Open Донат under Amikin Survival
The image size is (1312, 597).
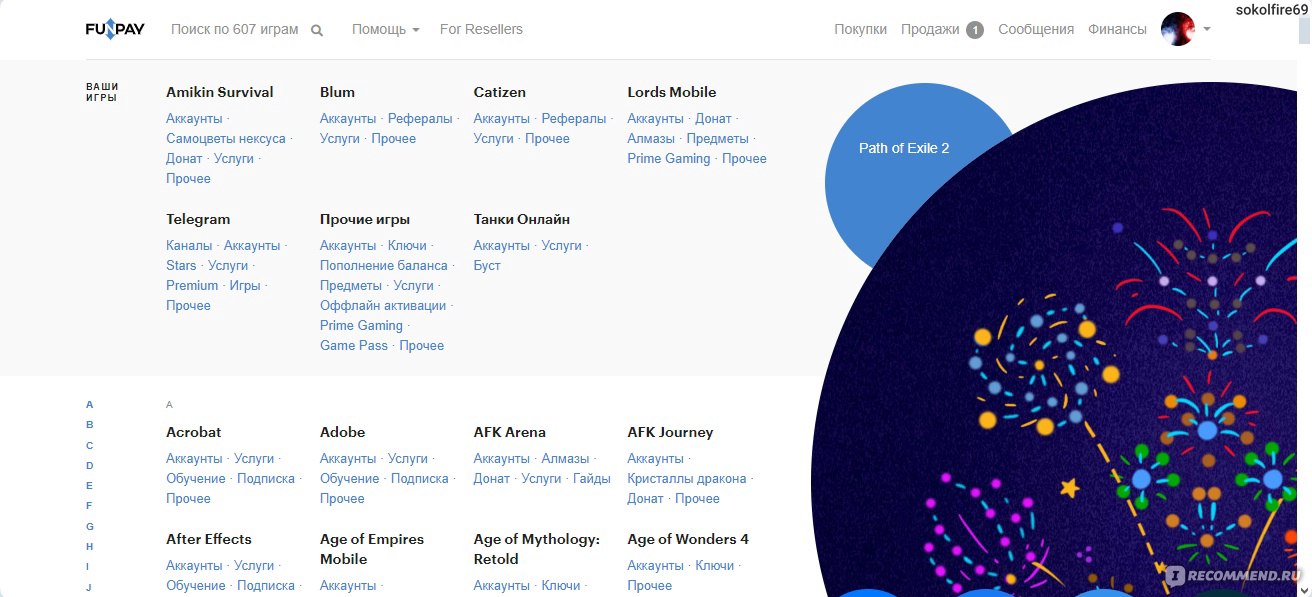coord(184,158)
